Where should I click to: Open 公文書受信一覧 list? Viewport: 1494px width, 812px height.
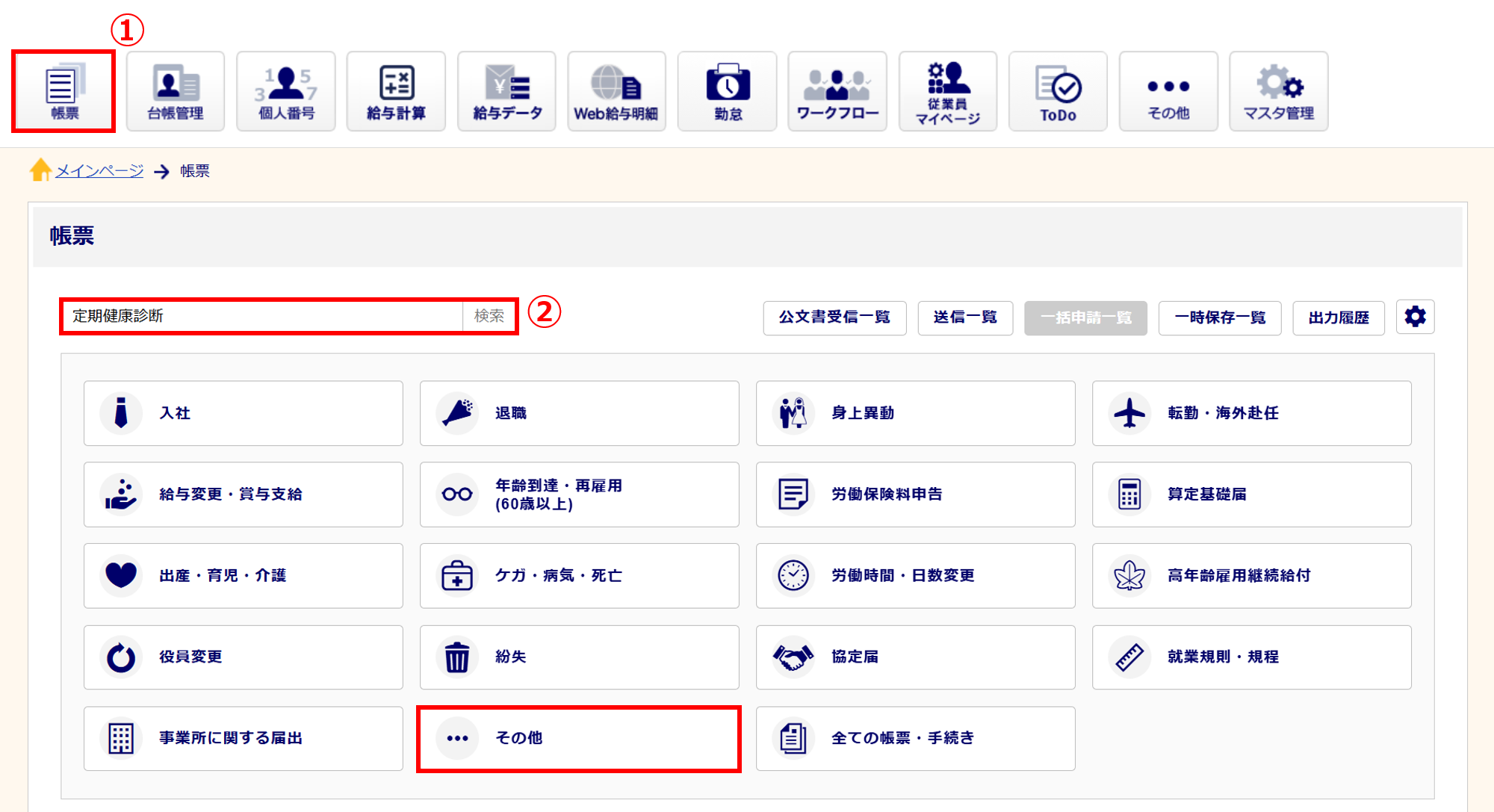click(x=834, y=317)
